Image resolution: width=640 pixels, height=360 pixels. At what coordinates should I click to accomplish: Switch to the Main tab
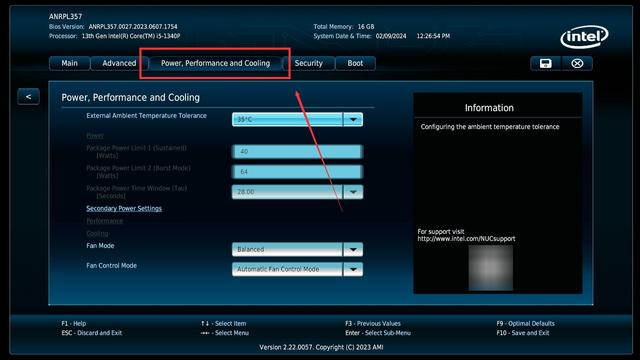pyautogui.click(x=69, y=63)
